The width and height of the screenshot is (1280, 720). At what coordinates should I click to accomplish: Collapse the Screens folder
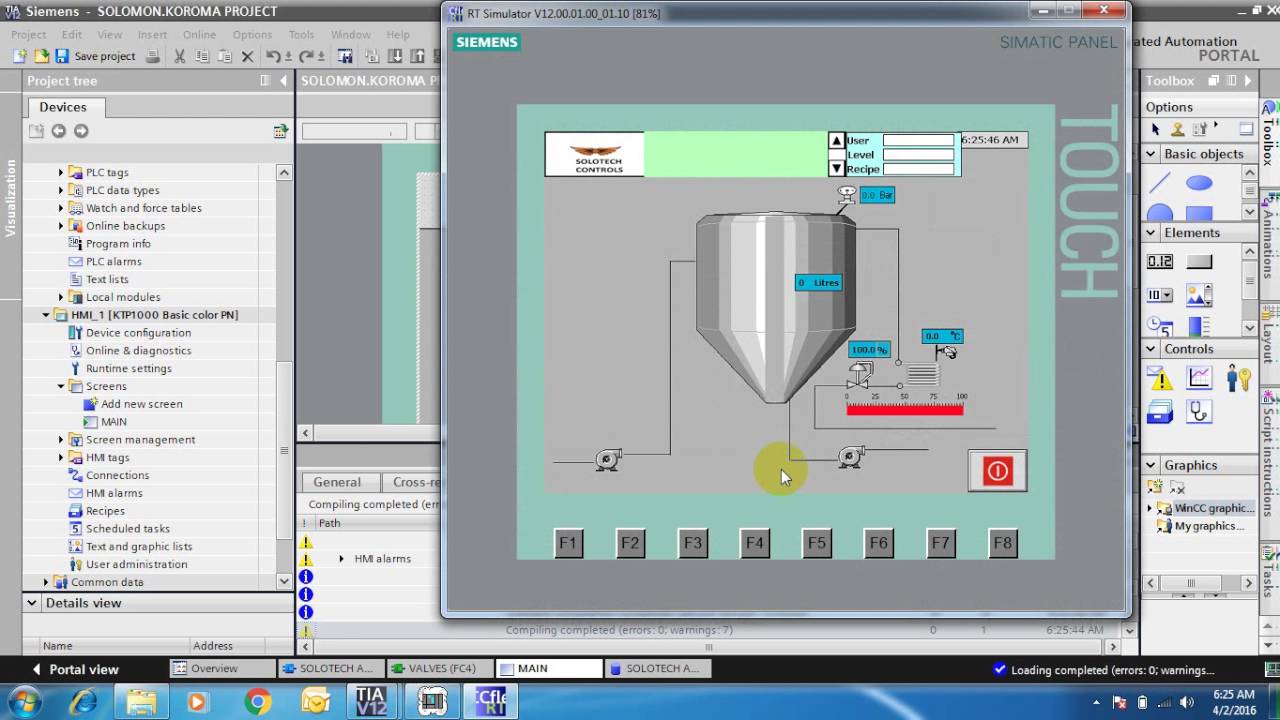pos(60,386)
